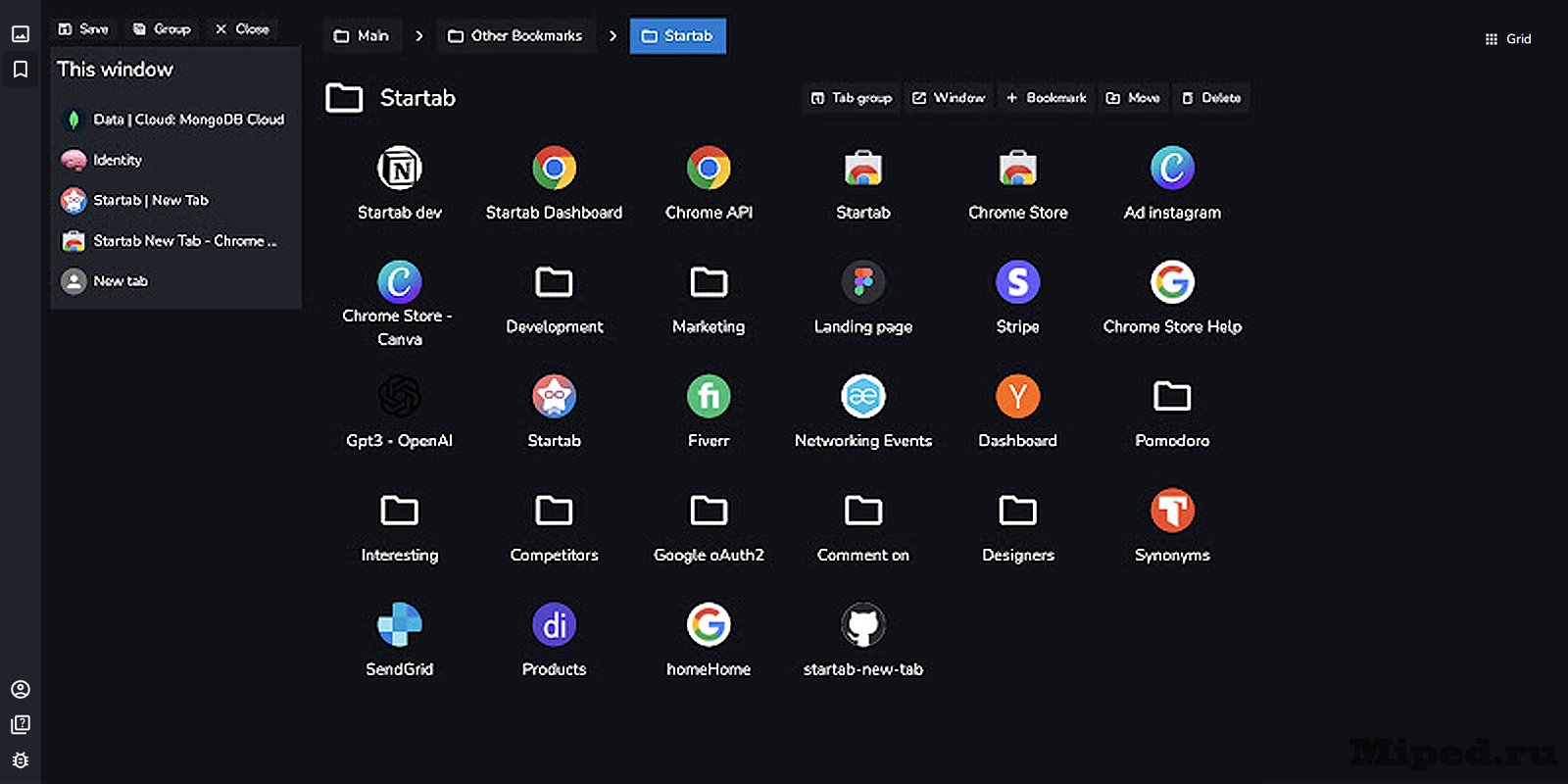Image resolution: width=1568 pixels, height=784 pixels.
Task: Go to the Main breadcrumb folder
Action: (x=362, y=36)
